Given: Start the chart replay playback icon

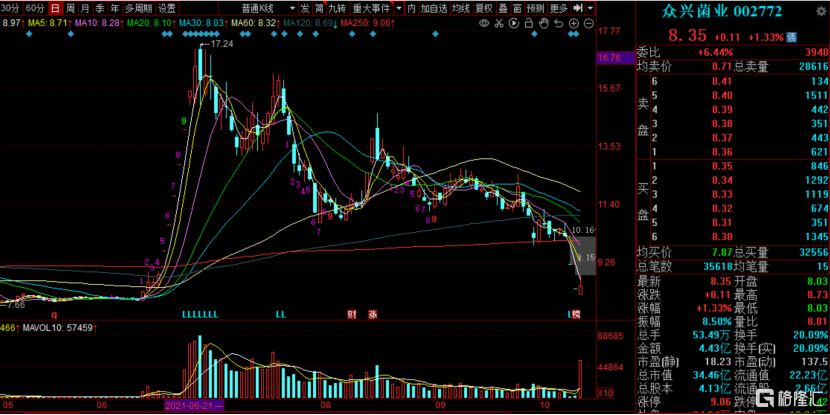Looking at the screenshot, I should [513, 23].
